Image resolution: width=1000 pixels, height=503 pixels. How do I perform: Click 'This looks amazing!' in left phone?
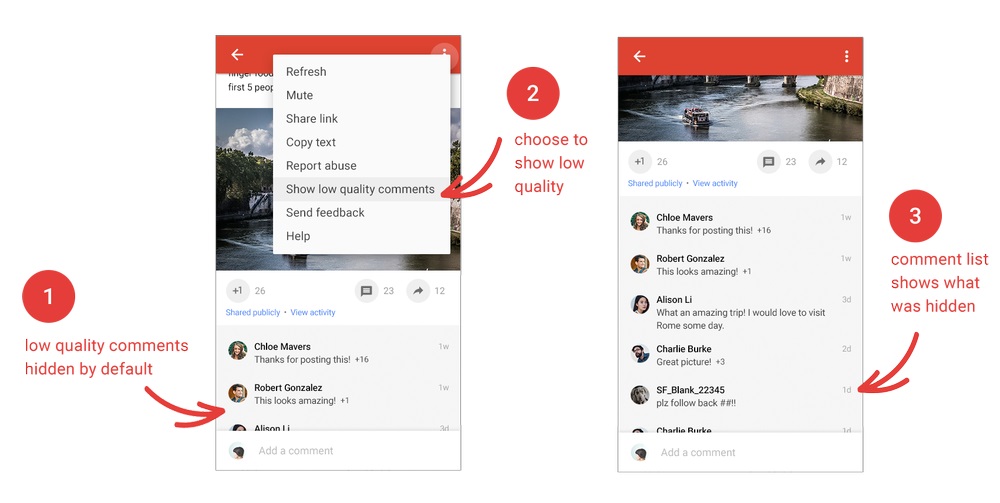pos(295,401)
